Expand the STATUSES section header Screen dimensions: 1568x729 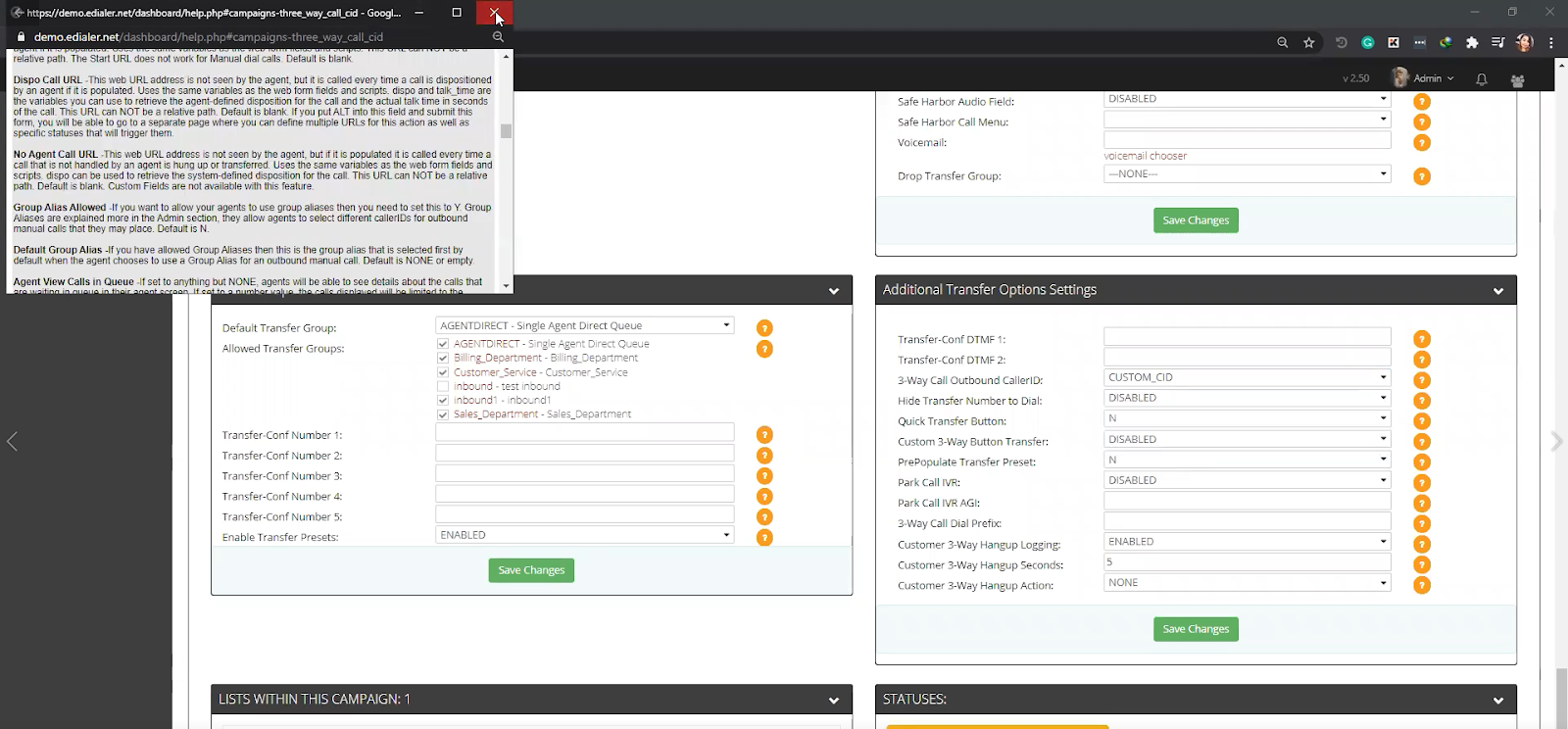click(1497, 700)
